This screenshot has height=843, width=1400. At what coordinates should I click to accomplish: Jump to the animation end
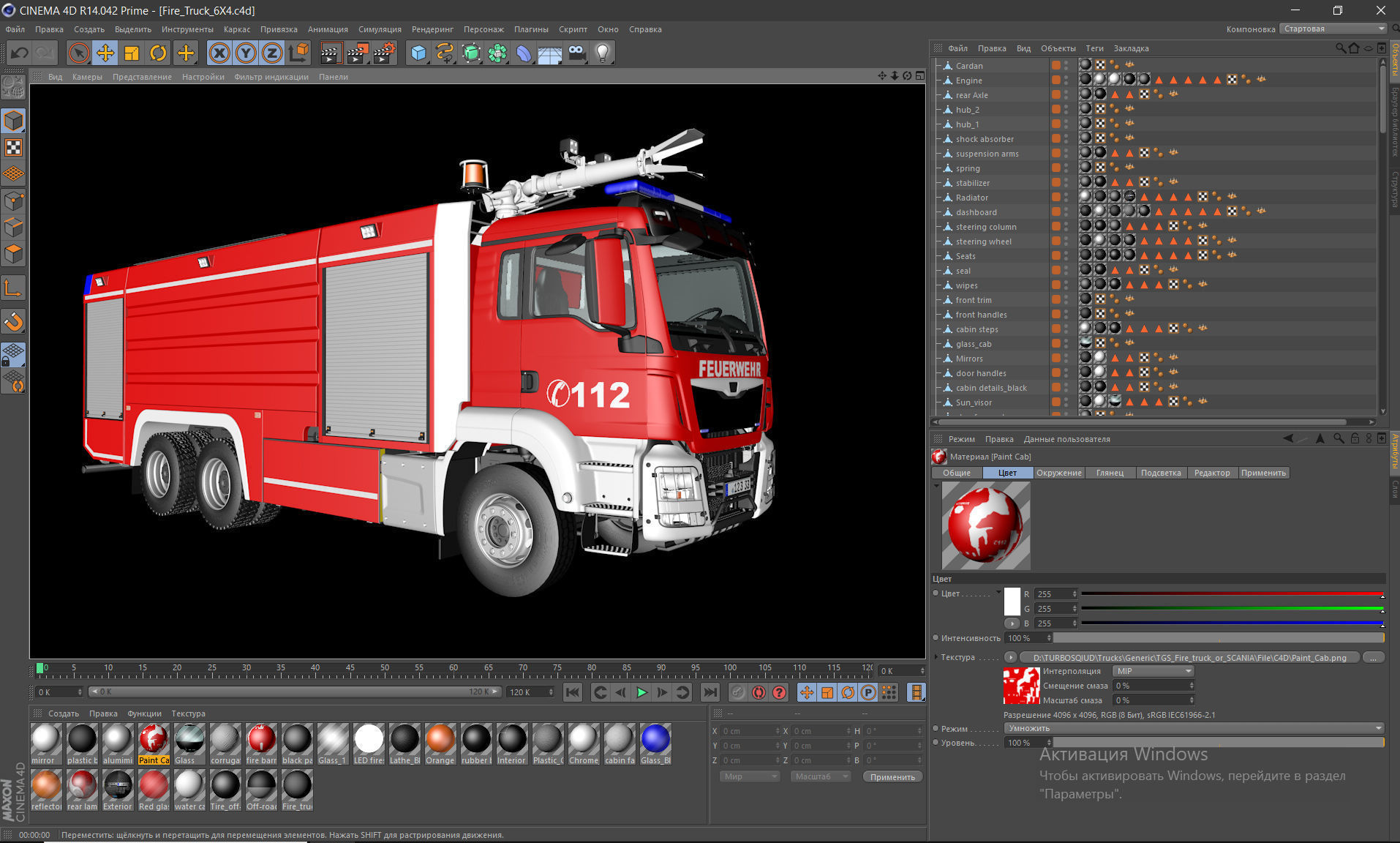(710, 692)
